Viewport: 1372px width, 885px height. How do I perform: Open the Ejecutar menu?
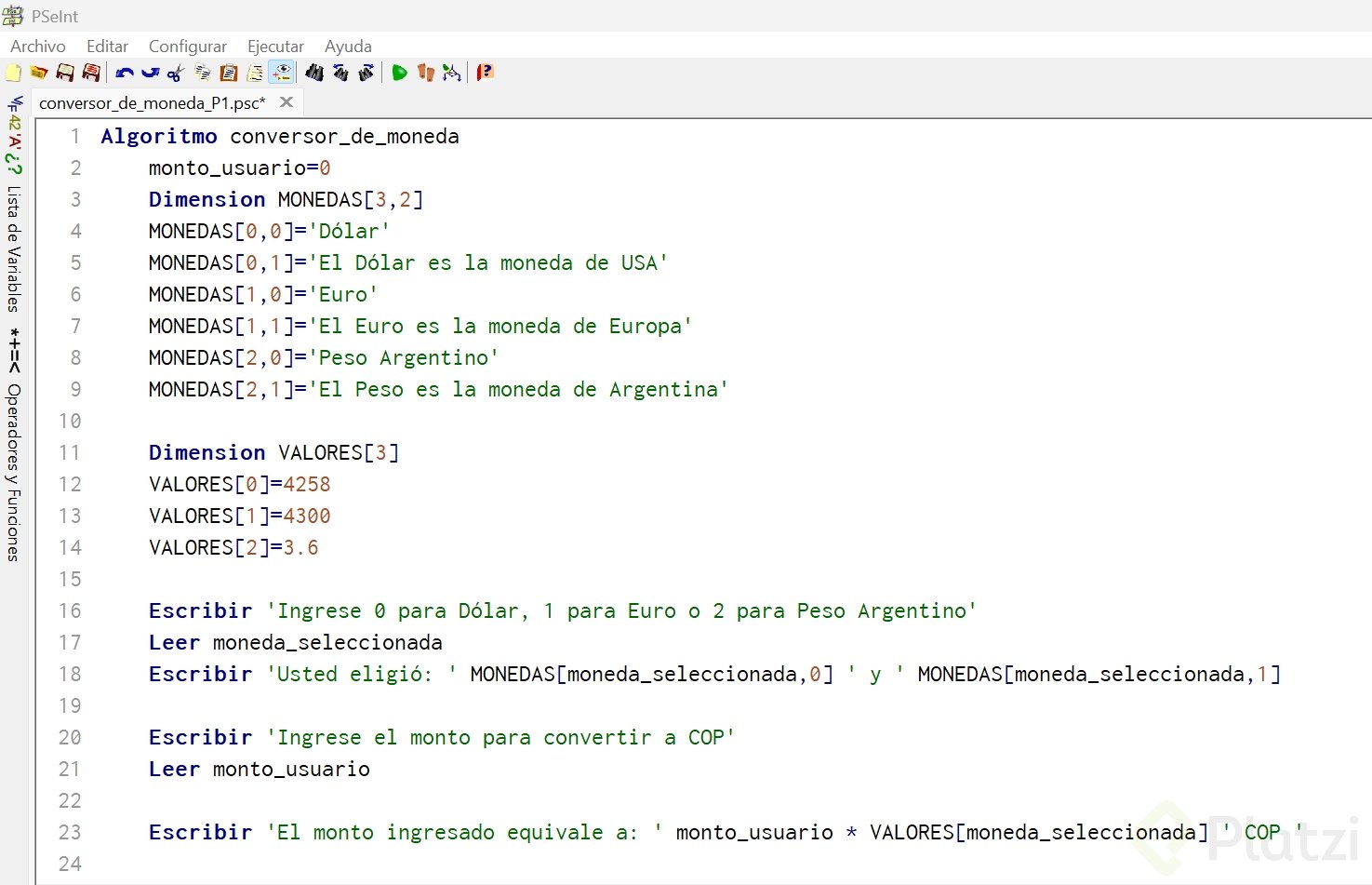[x=275, y=47]
